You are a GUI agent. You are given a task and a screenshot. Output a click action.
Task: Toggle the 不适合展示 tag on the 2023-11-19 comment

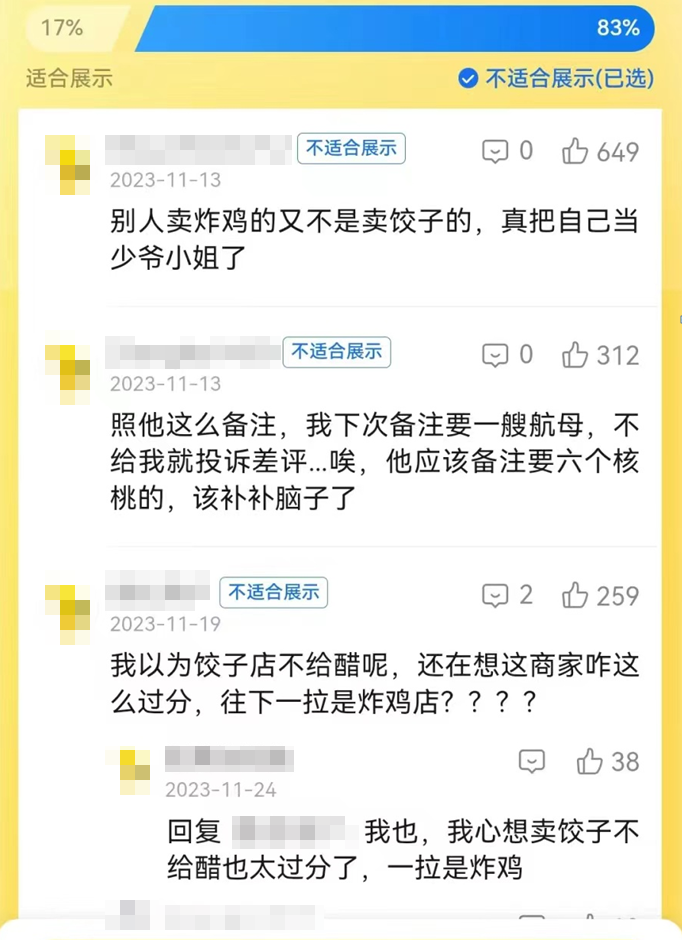tap(273, 592)
